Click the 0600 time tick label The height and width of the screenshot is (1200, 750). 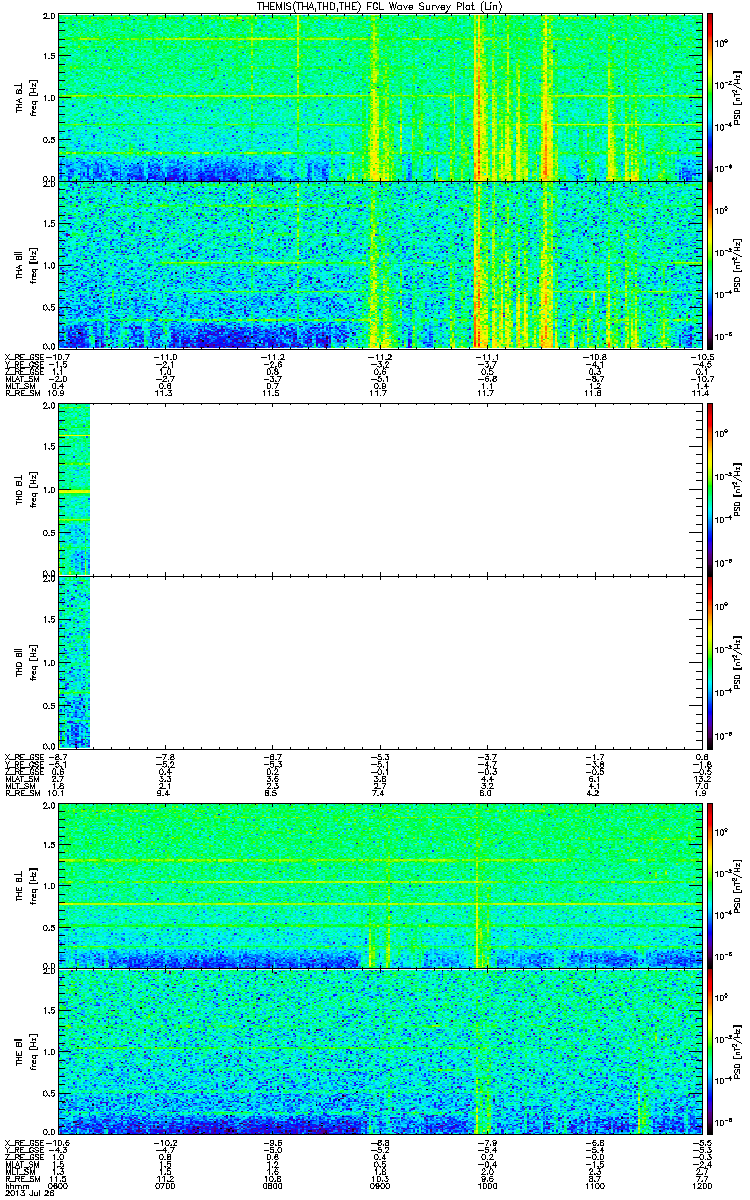[59, 1187]
